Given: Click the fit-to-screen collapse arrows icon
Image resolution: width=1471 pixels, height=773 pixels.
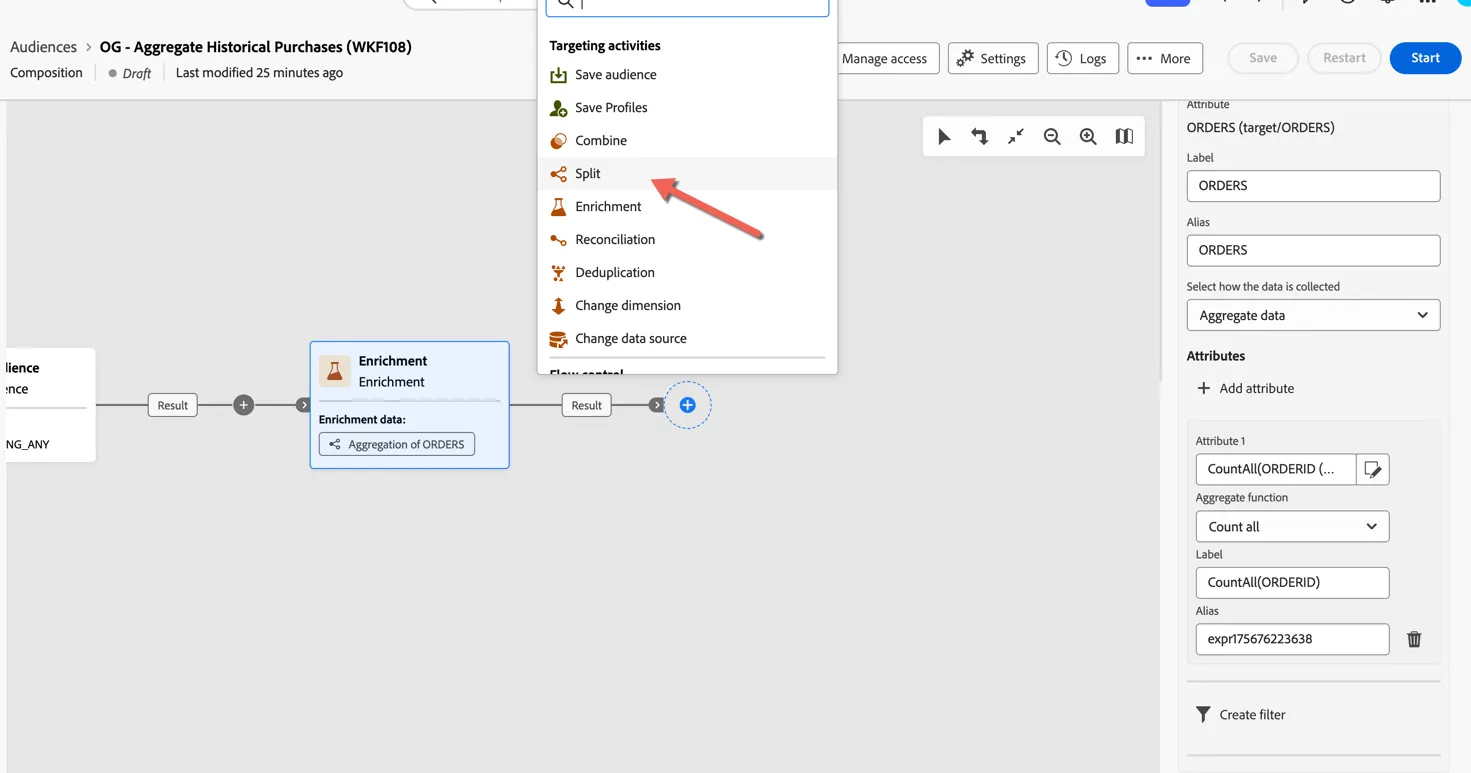Looking at the screenshot, I should tap(1016, 137).
